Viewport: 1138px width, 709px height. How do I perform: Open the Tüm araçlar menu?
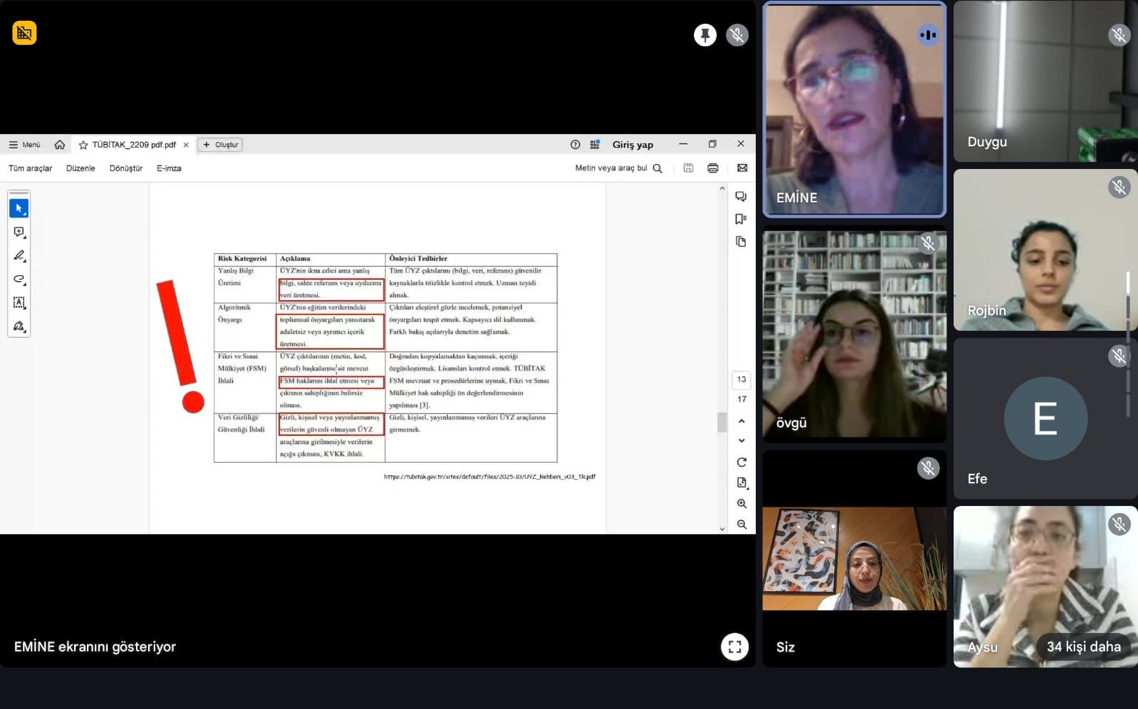coord(30,169)
